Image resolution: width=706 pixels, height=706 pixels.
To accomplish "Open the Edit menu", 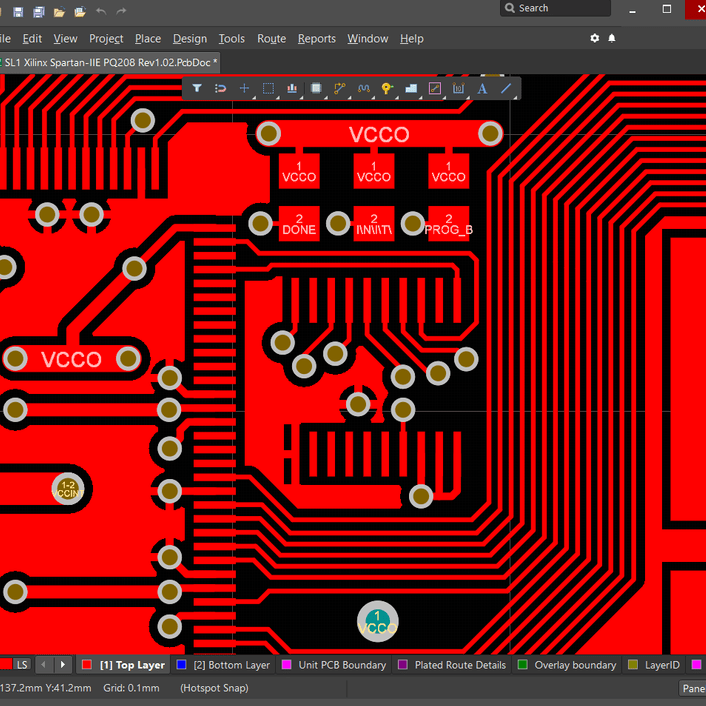I will pos(32,39).
